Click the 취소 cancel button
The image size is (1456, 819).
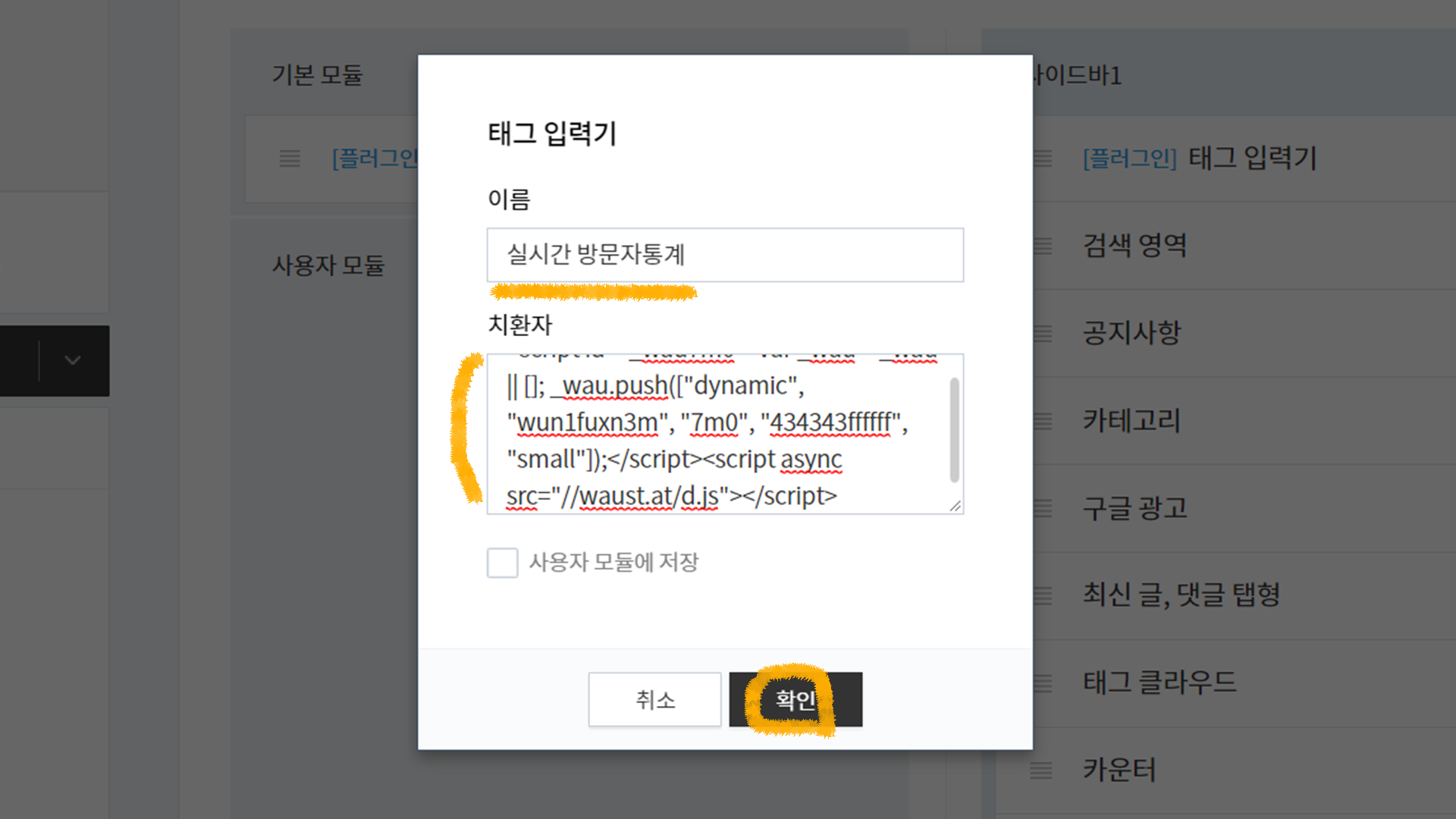654,699
